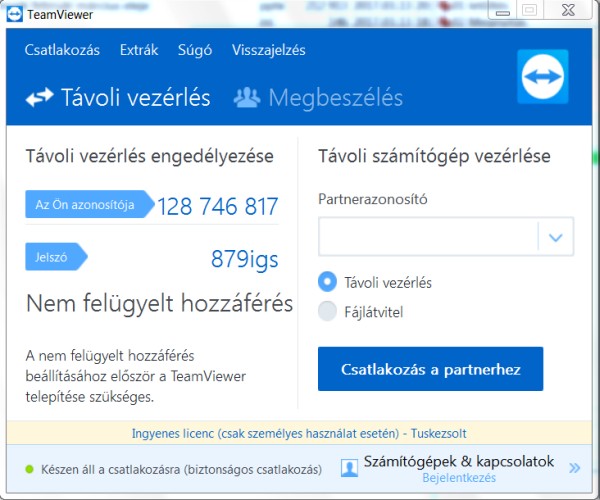
Task: Open the Extrák menu
Action: click(x=139, y=50)
